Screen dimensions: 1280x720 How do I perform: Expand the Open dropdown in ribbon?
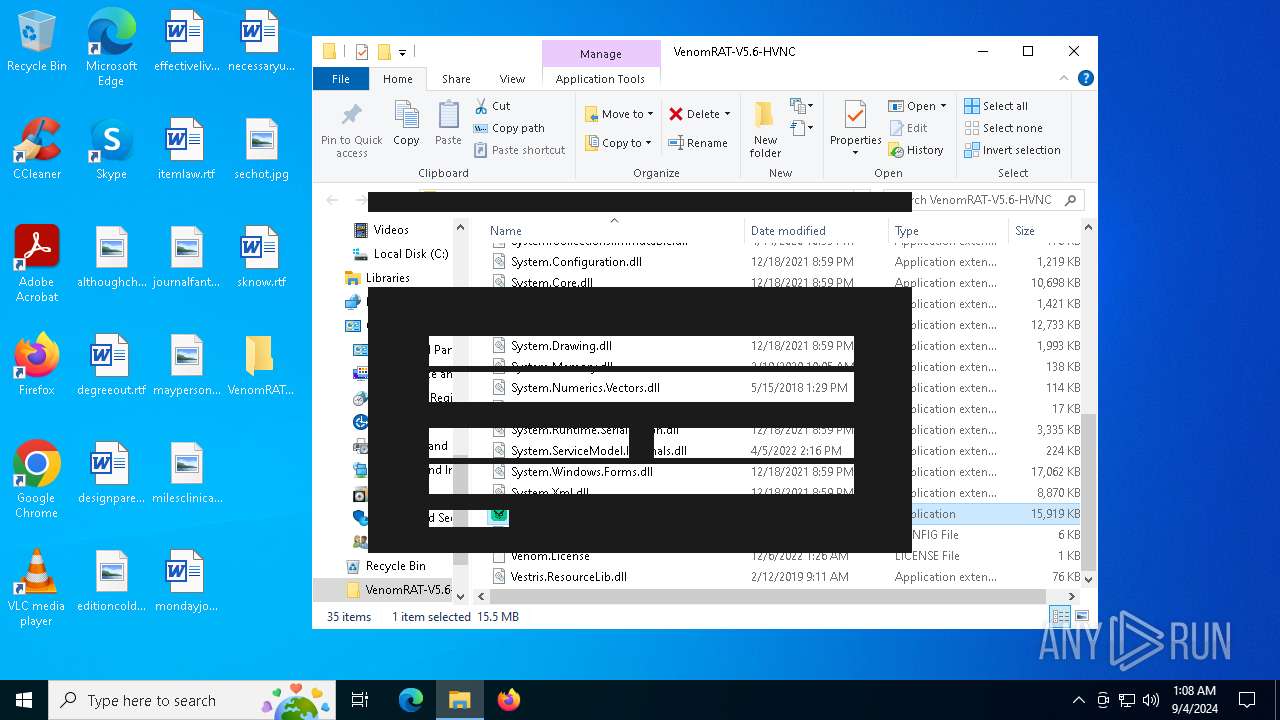[x=943, y=106]
